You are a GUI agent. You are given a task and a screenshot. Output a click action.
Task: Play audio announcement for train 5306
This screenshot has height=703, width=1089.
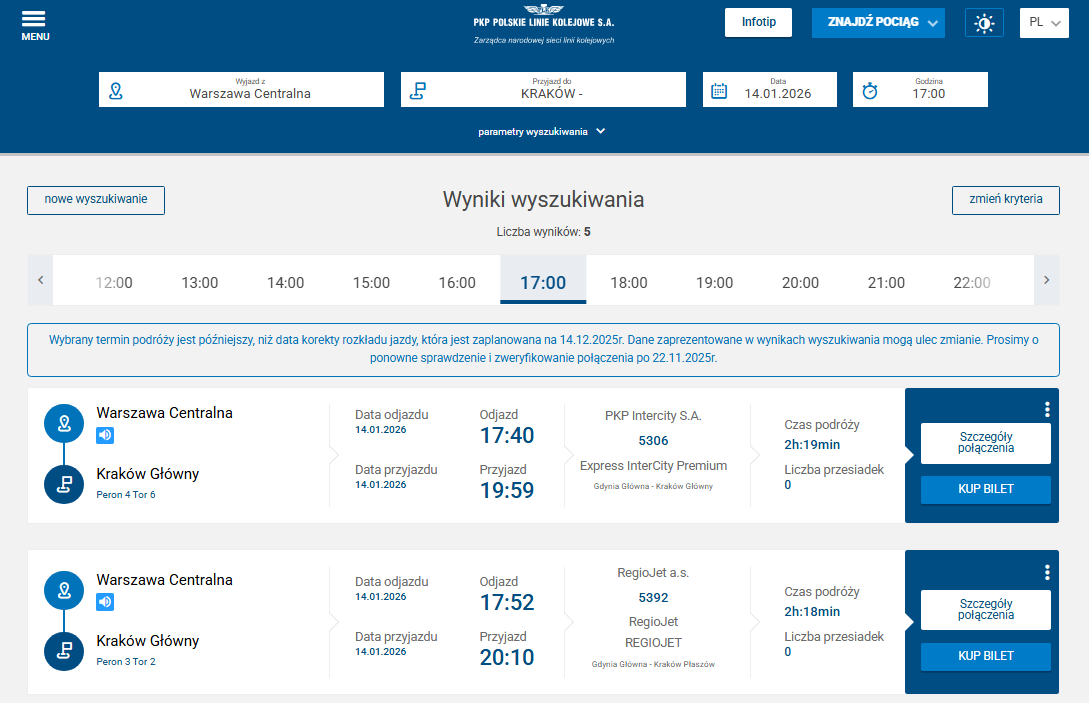105,436
